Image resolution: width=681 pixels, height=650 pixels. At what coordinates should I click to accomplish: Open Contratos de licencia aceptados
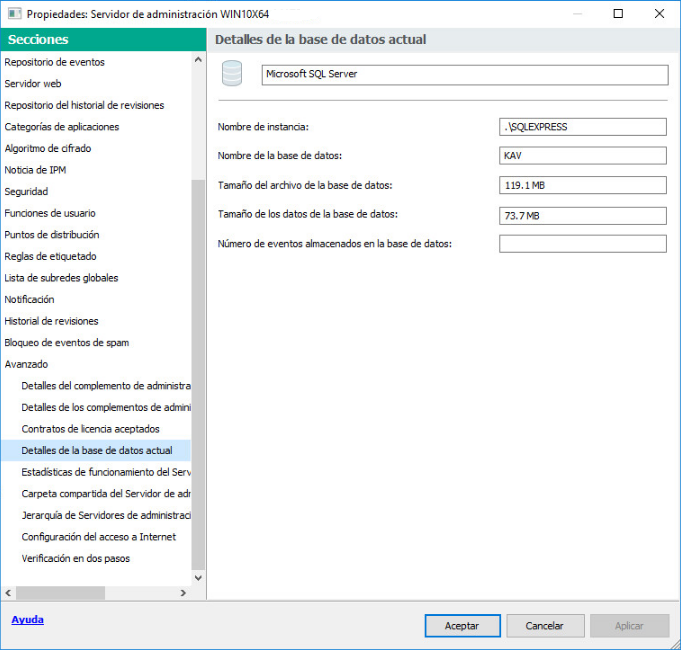click(90, 429)
